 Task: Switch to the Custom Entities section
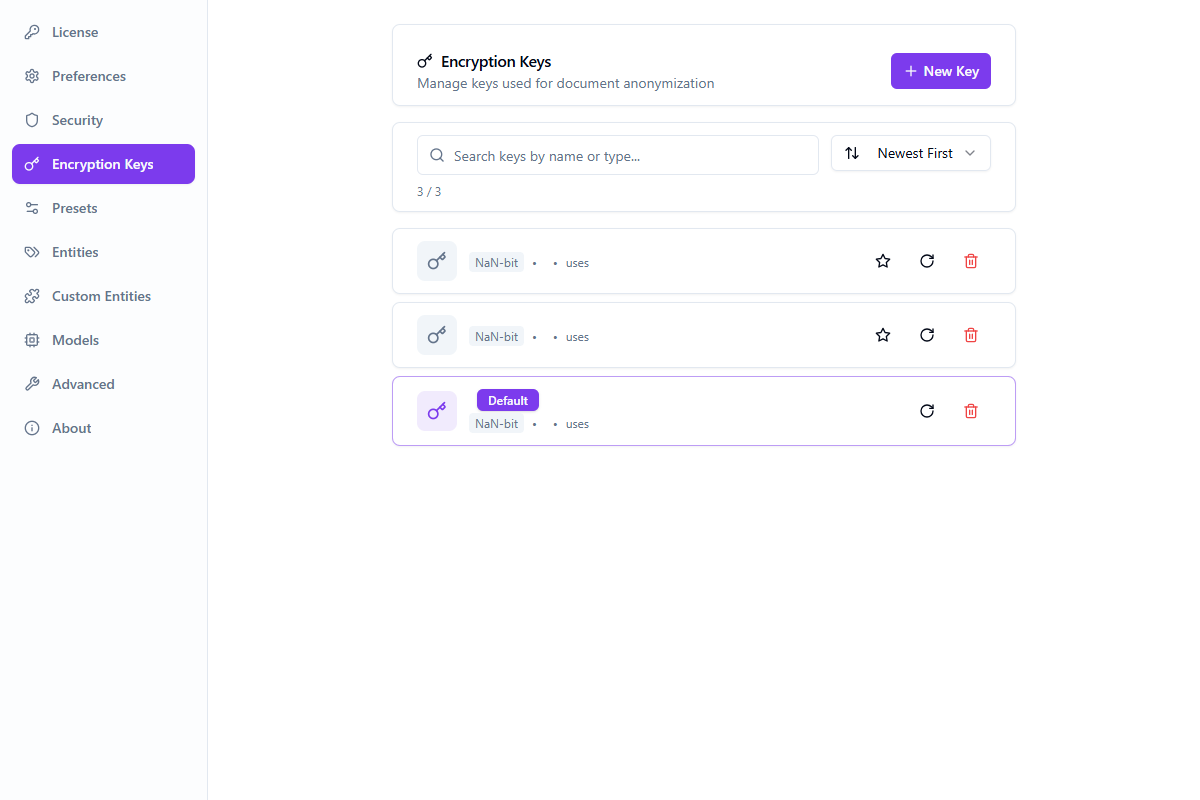(100, 296)
